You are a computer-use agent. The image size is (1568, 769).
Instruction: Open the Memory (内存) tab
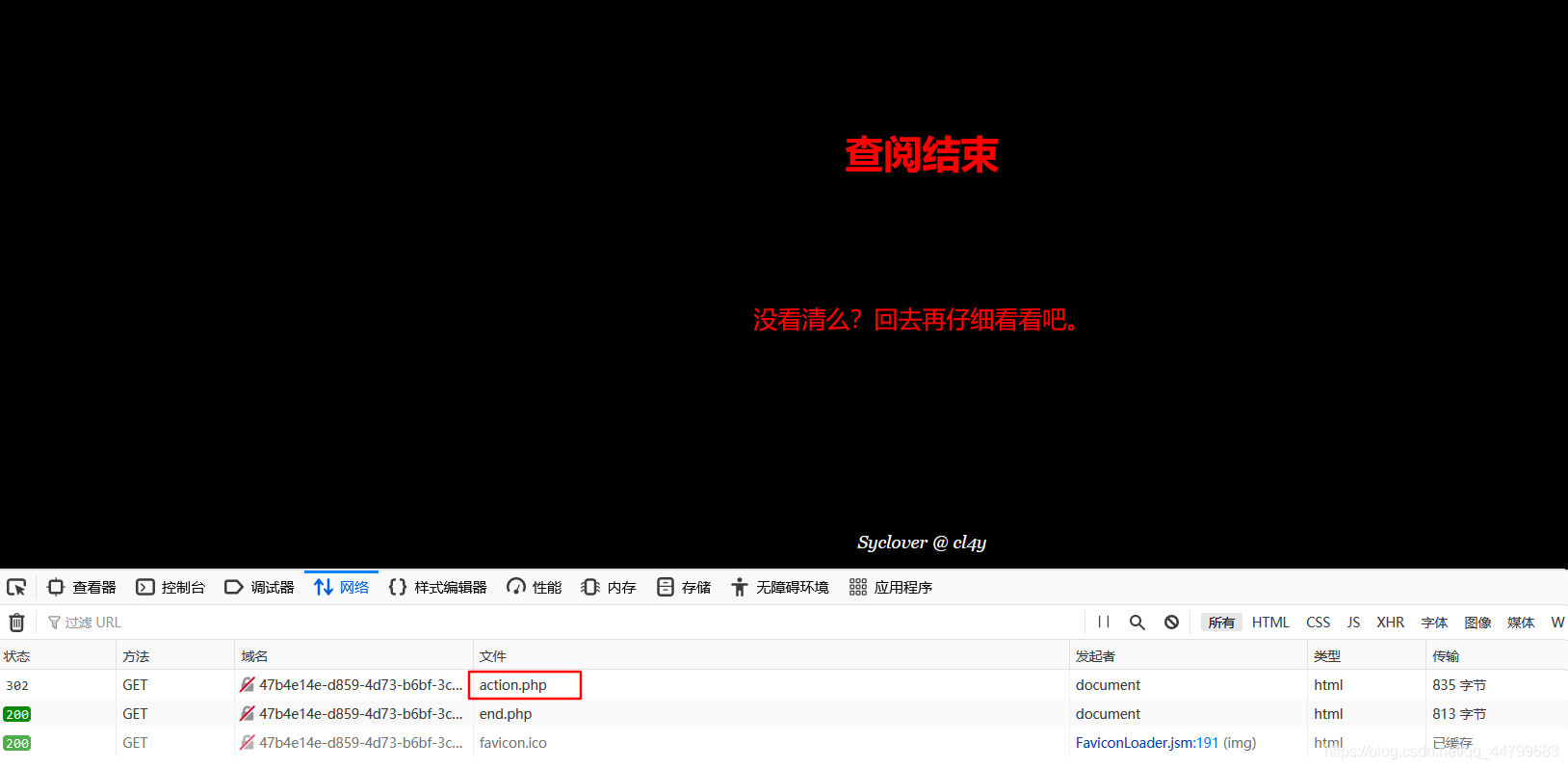pyautogui.click(x=609, y=587)
